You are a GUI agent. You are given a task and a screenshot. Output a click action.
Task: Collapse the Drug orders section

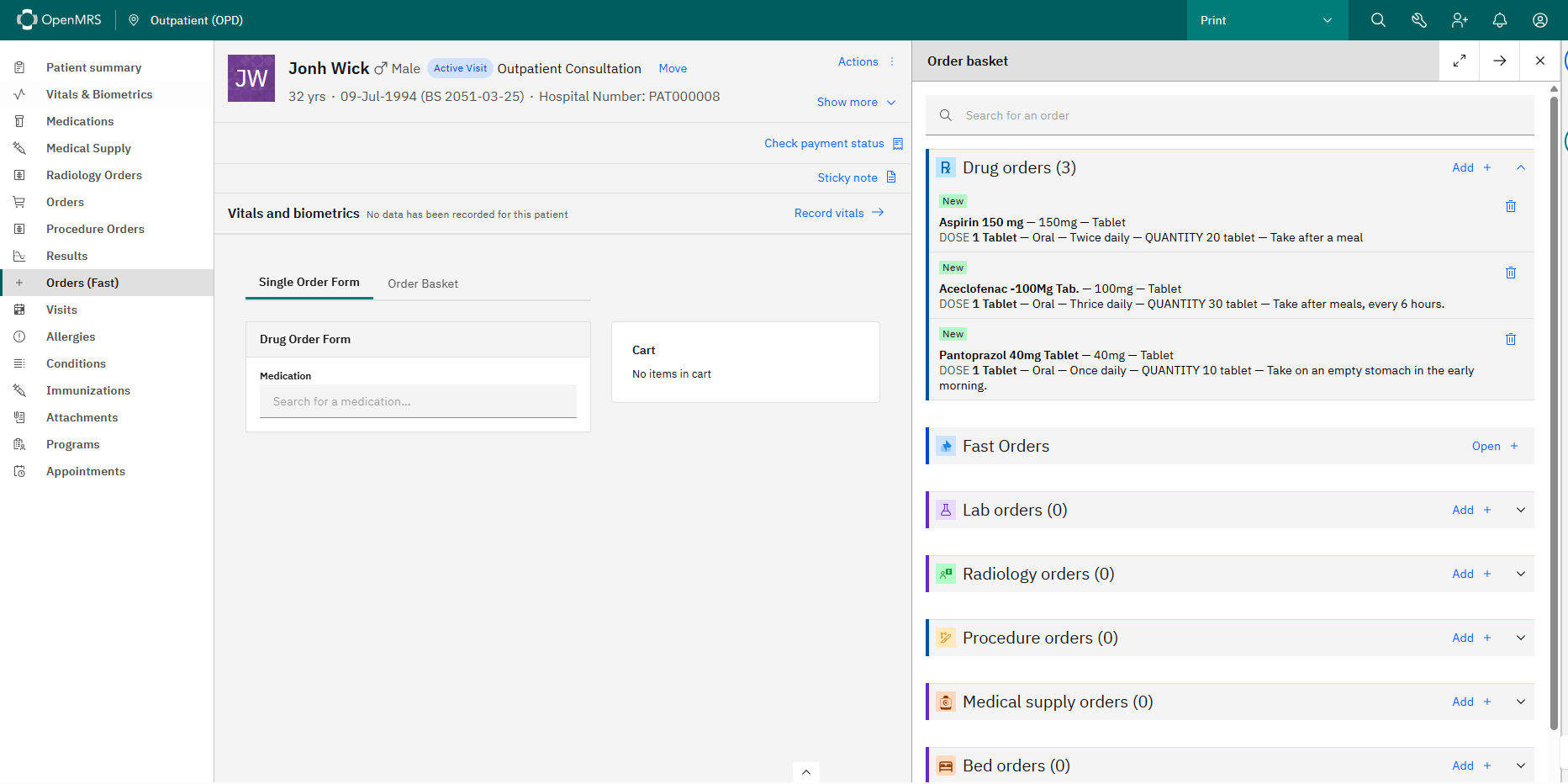tap(1521, 167)
